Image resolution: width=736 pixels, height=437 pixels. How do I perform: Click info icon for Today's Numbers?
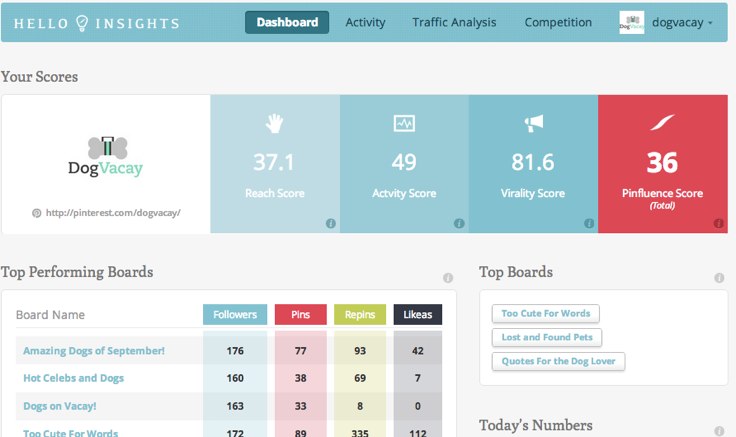tap(719, 431)
